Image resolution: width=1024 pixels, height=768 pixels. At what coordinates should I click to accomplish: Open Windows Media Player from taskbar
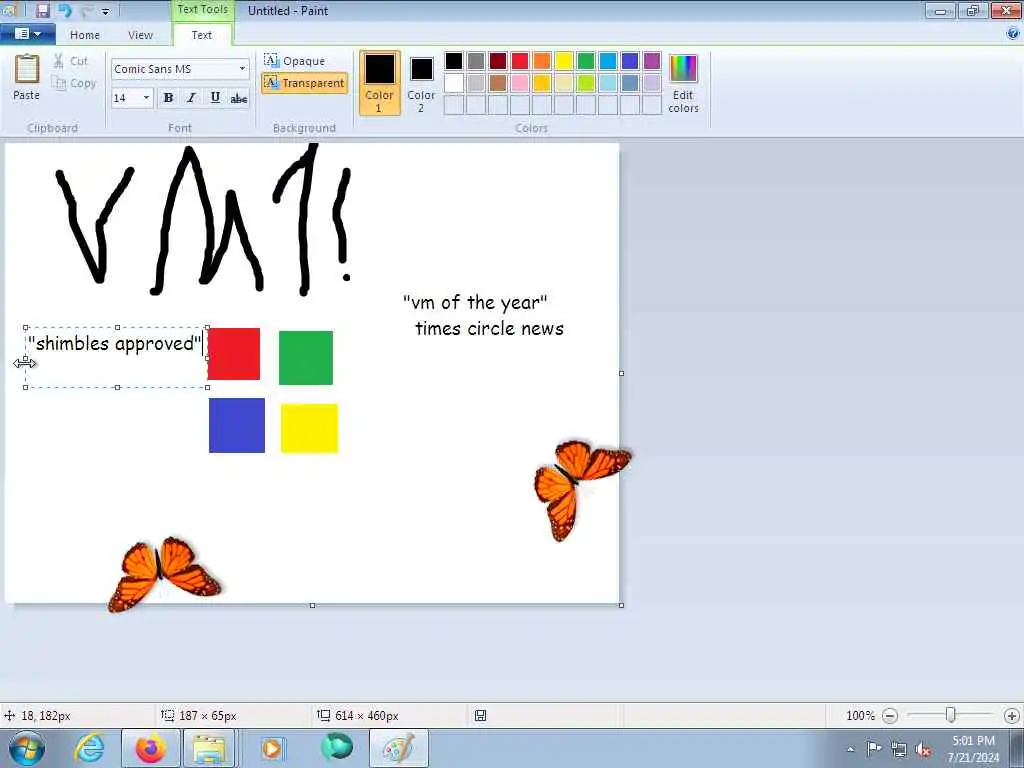click(272, 748)
